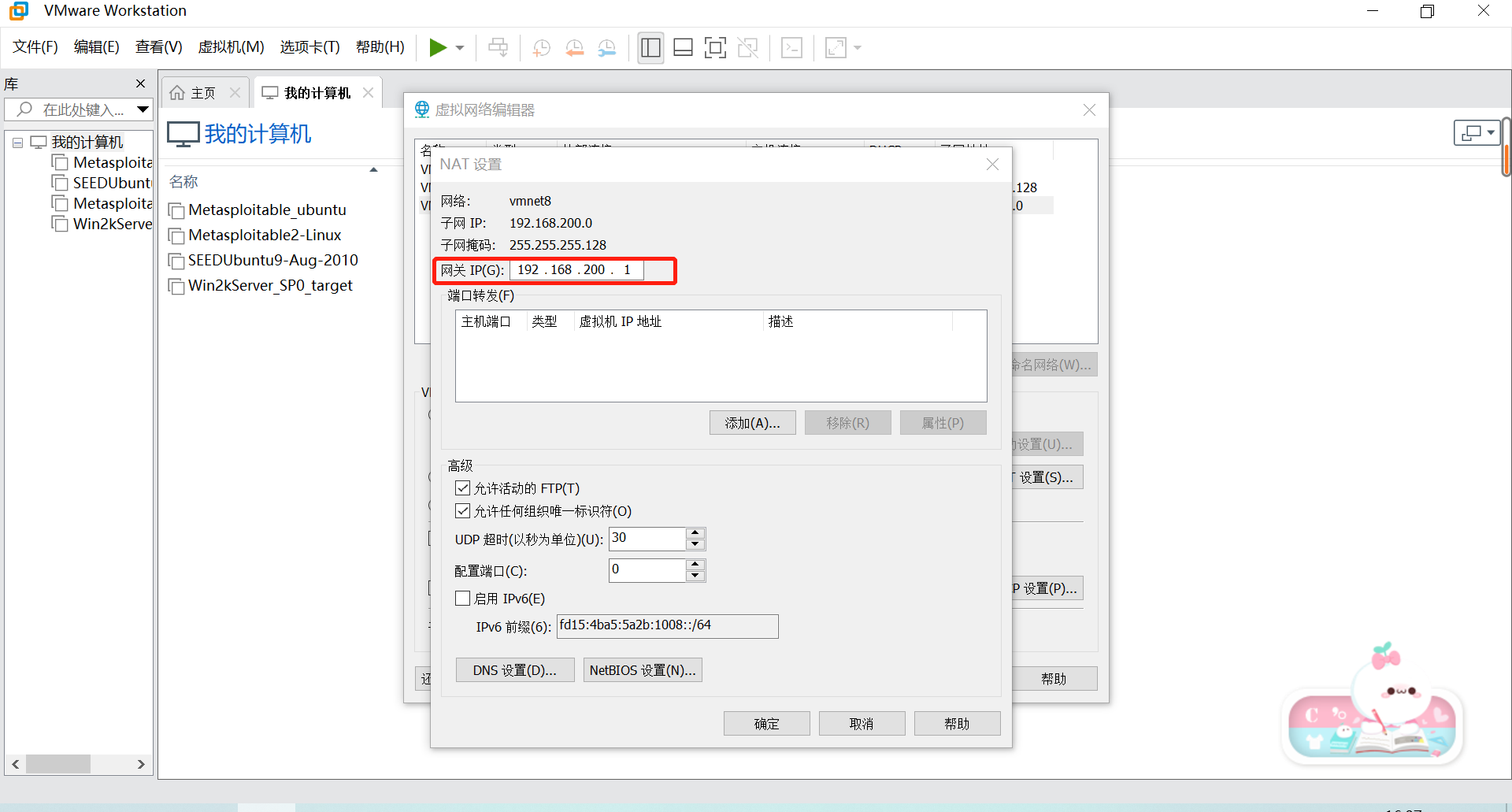Select SEEDUbuntu item in library tree

[102, 183]
